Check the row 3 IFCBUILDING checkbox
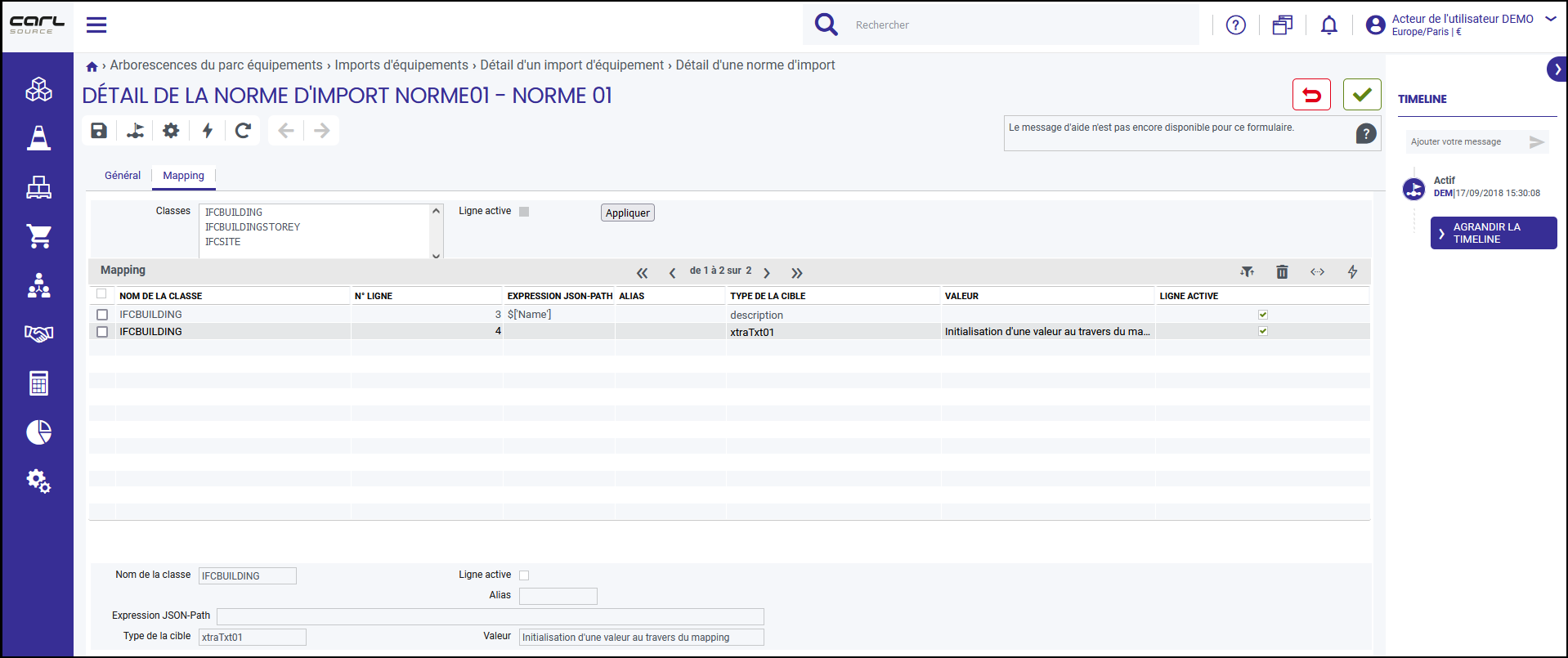Screen dimensions: 1568x658 click(x=102, y=315)
